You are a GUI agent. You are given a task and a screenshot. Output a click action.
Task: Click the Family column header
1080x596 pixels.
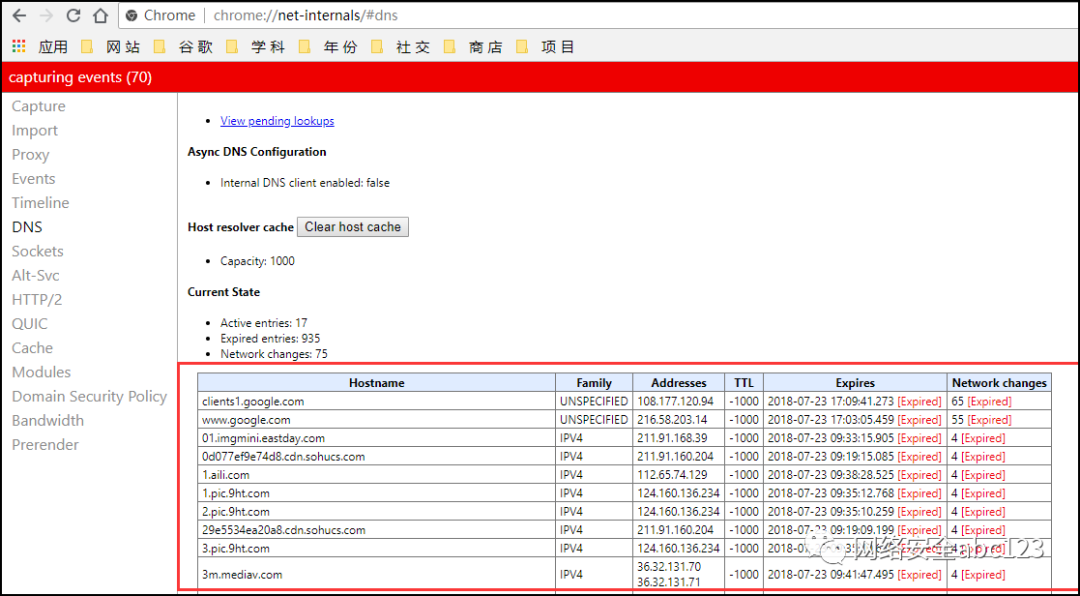click(x=594, y=382)
